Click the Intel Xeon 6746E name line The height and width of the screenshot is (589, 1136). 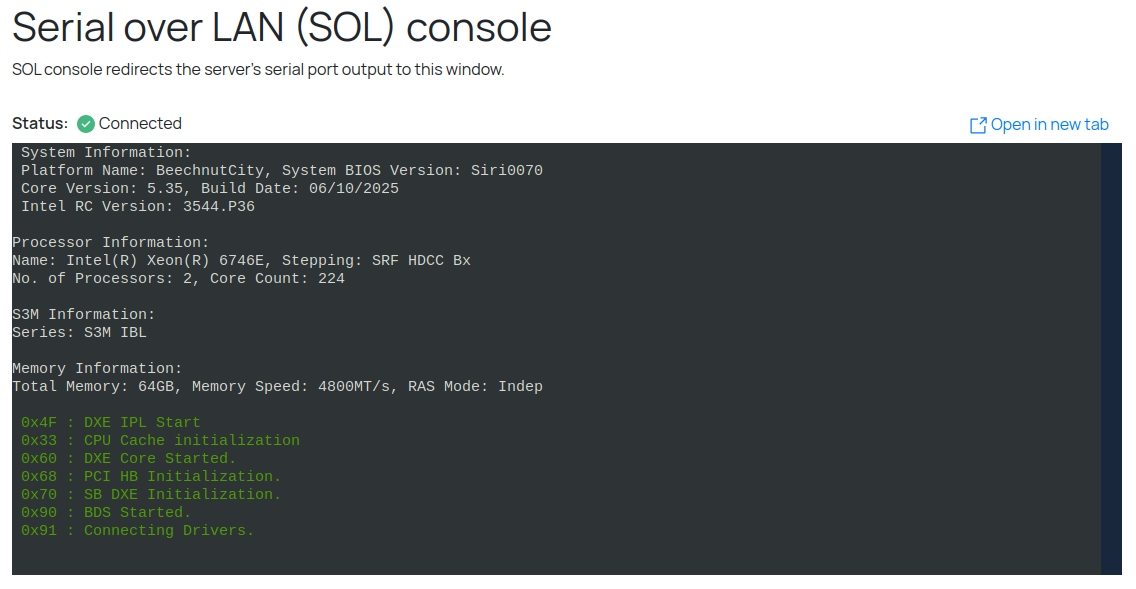(241, 261)
